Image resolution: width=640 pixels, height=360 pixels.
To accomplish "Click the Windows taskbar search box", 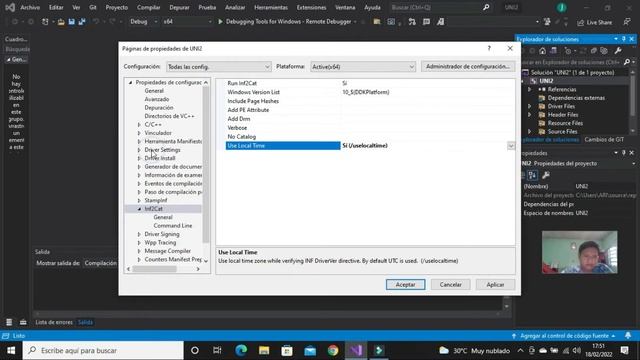I will pos(103,350).
